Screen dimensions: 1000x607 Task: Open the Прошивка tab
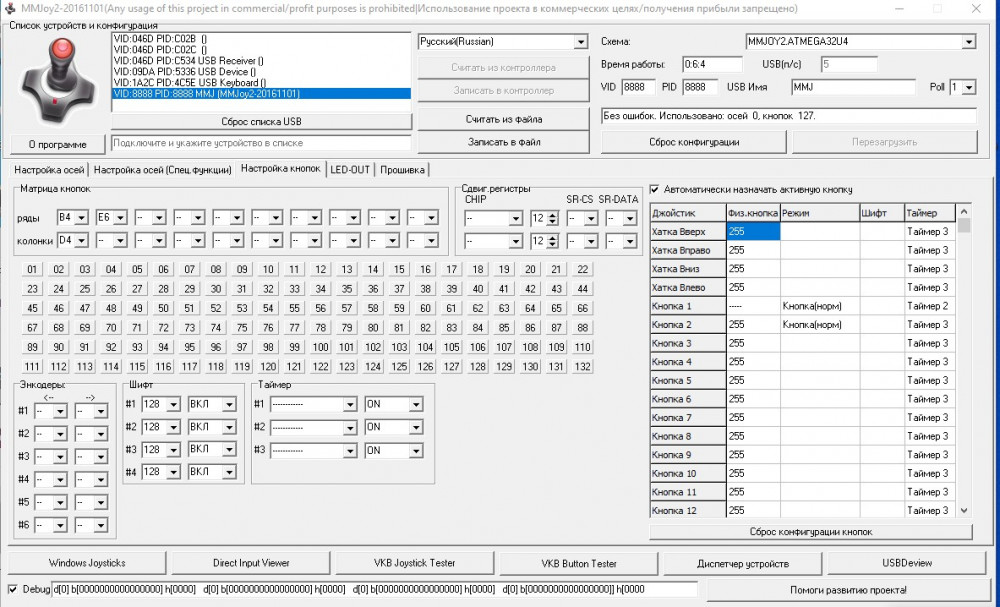402,170
